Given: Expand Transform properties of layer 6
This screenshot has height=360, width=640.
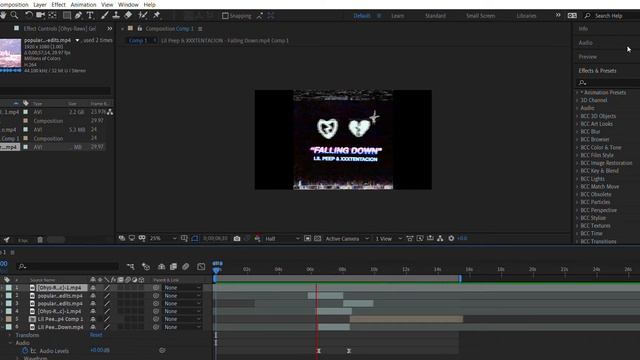Looking at the screenshot, I should coord(10,335).
